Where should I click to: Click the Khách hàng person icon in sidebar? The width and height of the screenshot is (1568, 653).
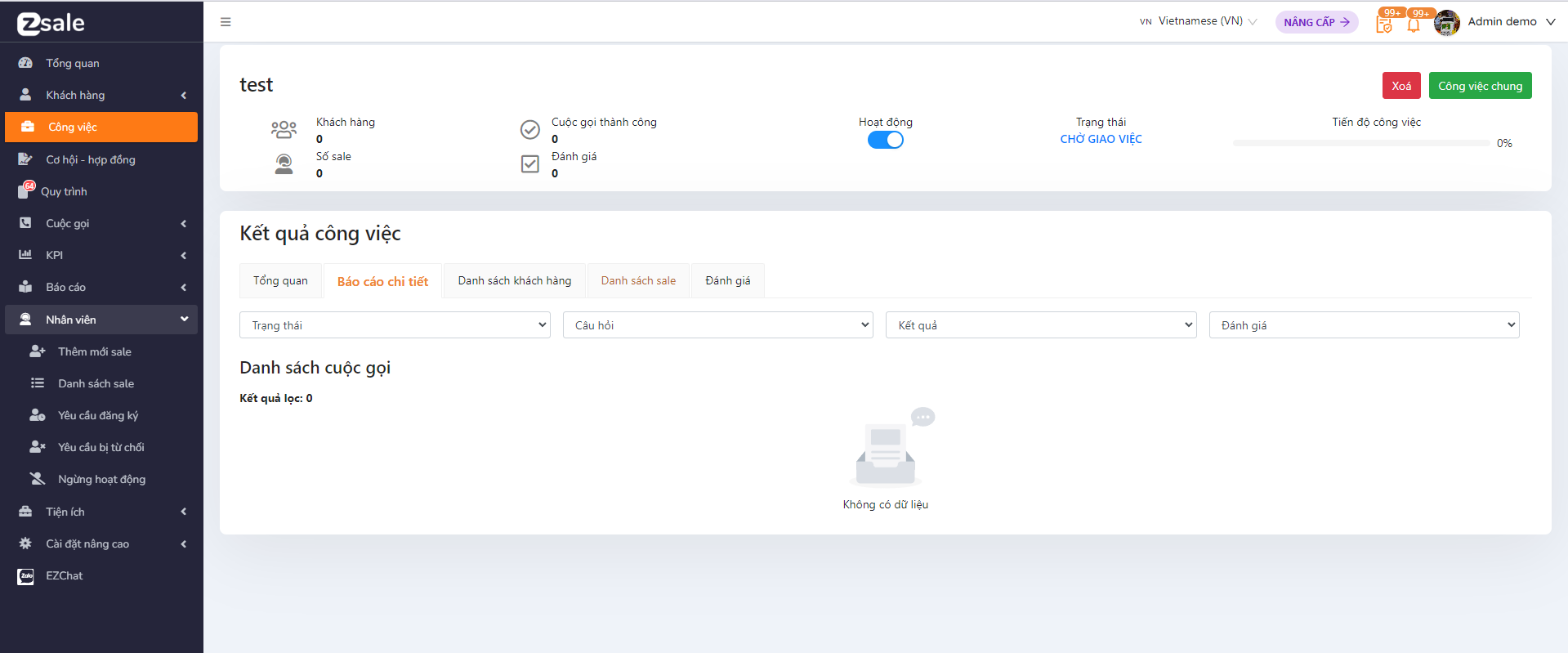coord(25,95)
